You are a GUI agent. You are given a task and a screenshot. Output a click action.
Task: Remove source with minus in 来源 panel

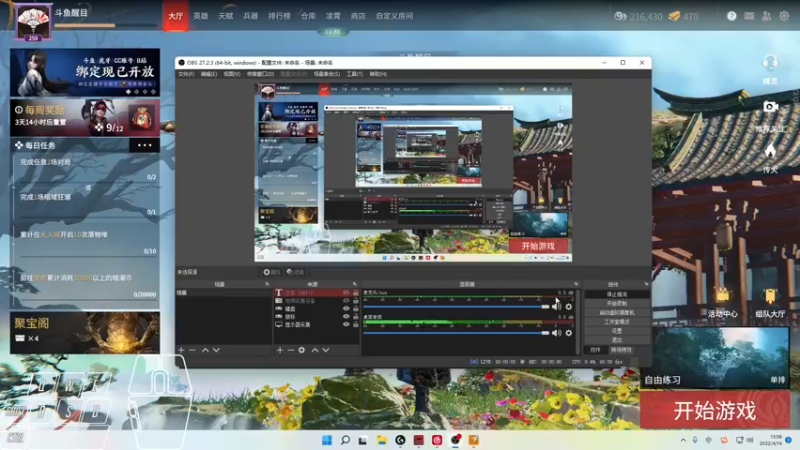click(290, 350)
